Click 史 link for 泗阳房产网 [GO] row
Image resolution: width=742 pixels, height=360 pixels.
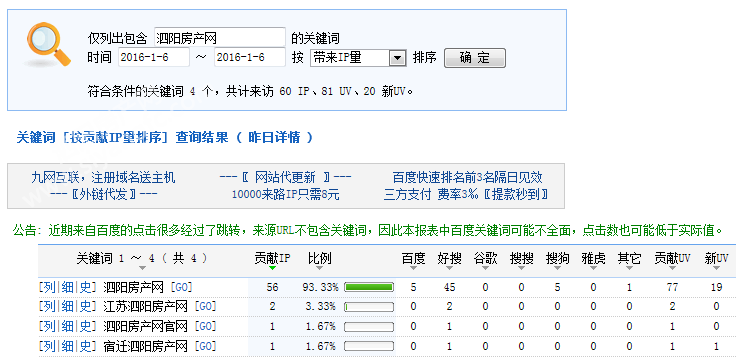point(85,287)
